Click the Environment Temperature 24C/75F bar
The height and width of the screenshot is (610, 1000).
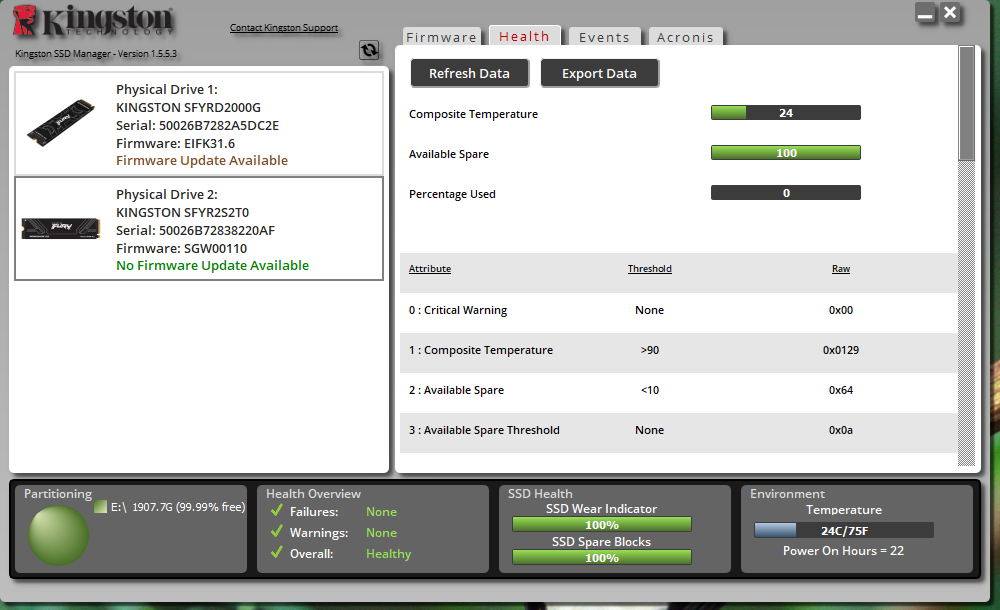tap(844, 530)
